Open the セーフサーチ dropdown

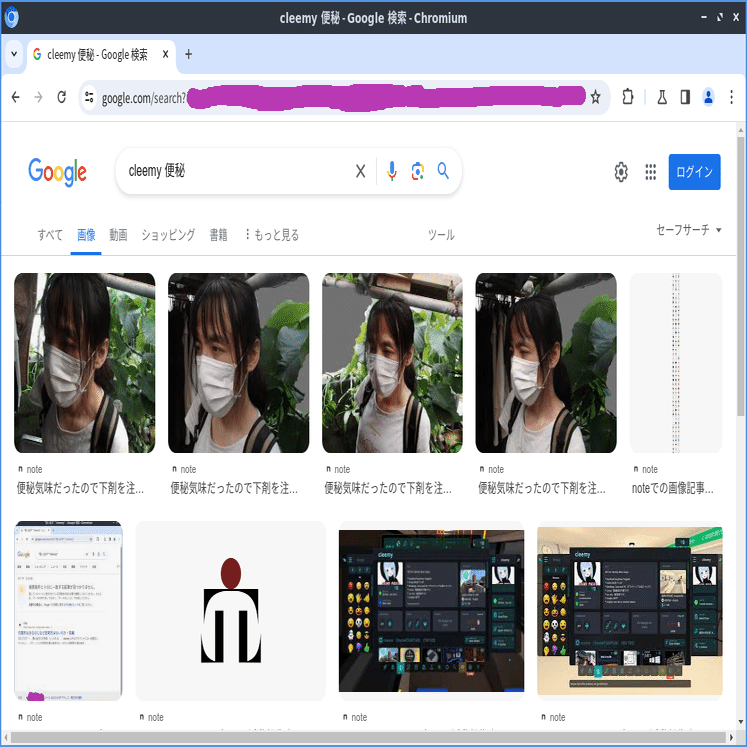pos(689,230)
